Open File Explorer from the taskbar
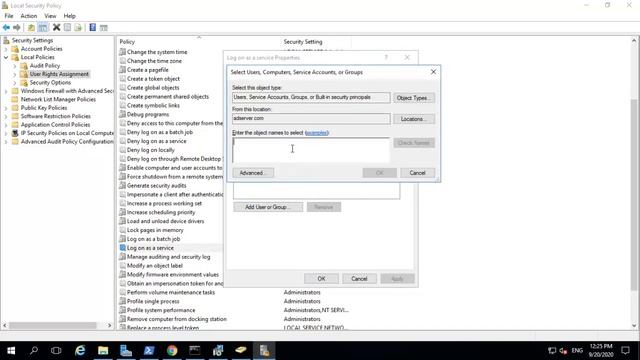Viewport: 640px width, 360px height. [x=103, y=350]
